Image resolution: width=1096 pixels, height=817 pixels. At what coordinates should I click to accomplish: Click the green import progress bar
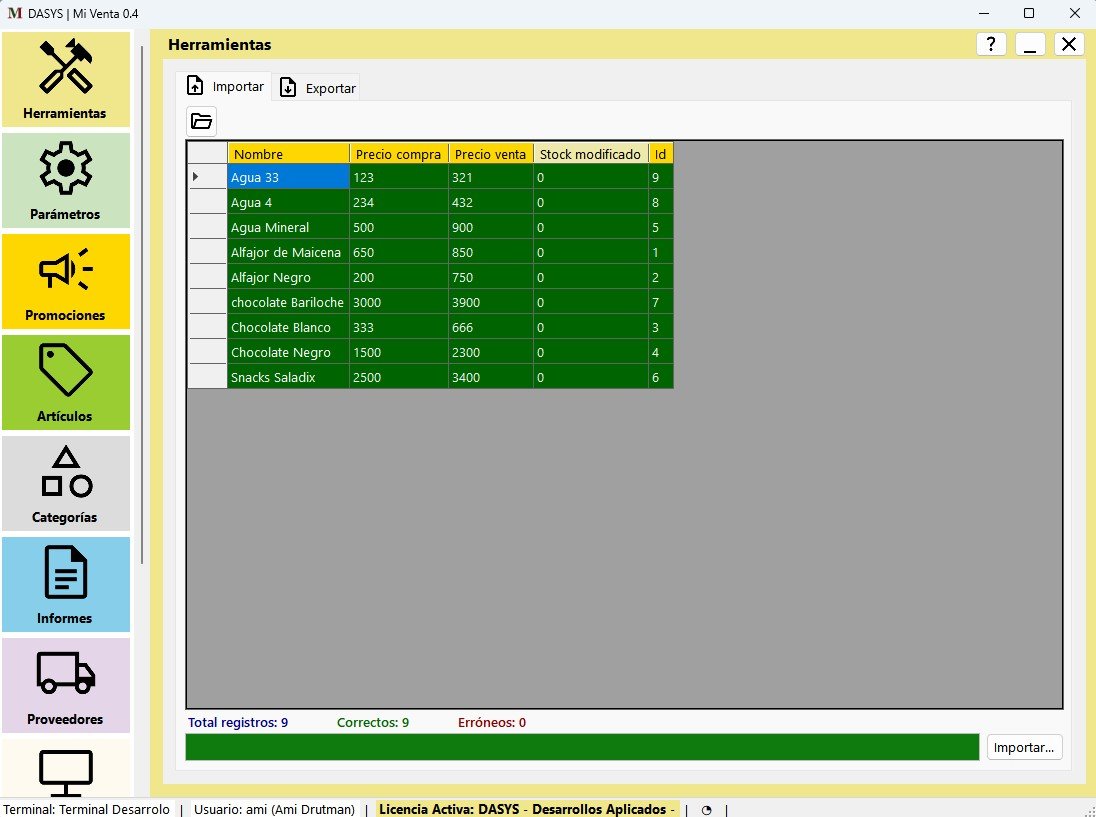point(582,747)
